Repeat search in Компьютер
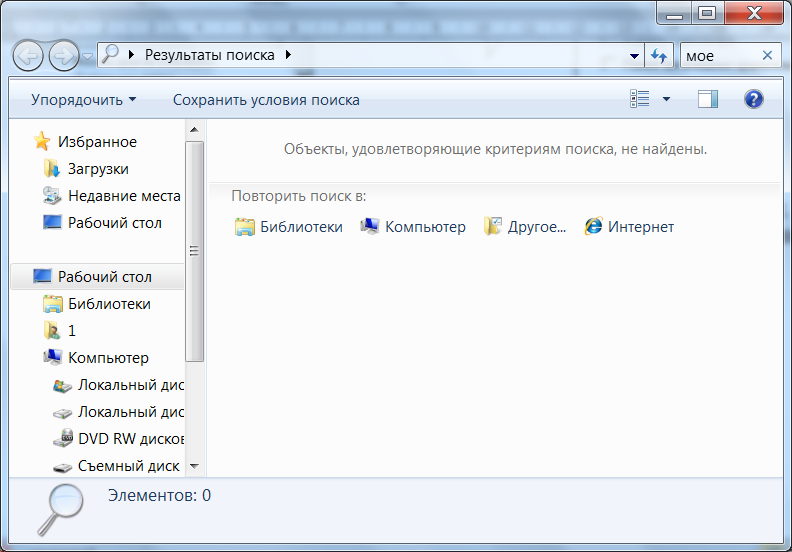Screen dimensions: 792x552 425,227
